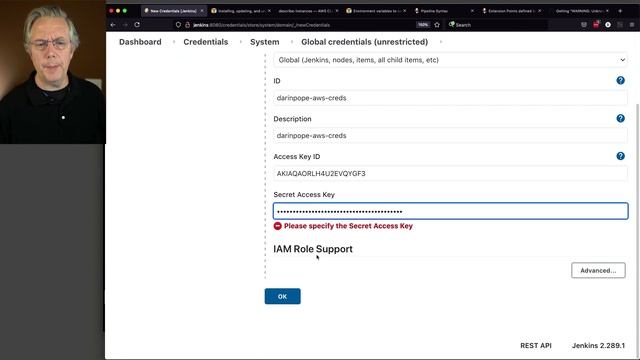Close the New Credentials [Jenkins] tab
The width and height of the screenshot is (640, 360).
click(202, 11)
